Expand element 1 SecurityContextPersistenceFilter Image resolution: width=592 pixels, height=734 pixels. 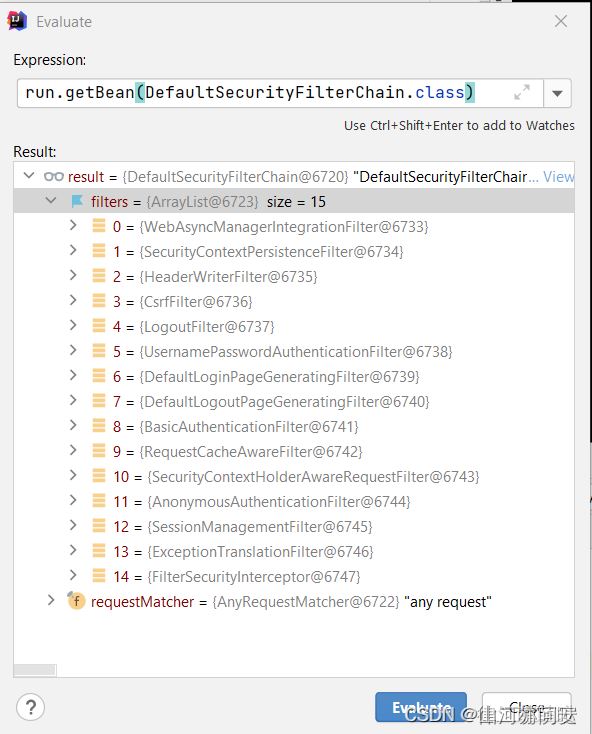[x=73, y=250]
